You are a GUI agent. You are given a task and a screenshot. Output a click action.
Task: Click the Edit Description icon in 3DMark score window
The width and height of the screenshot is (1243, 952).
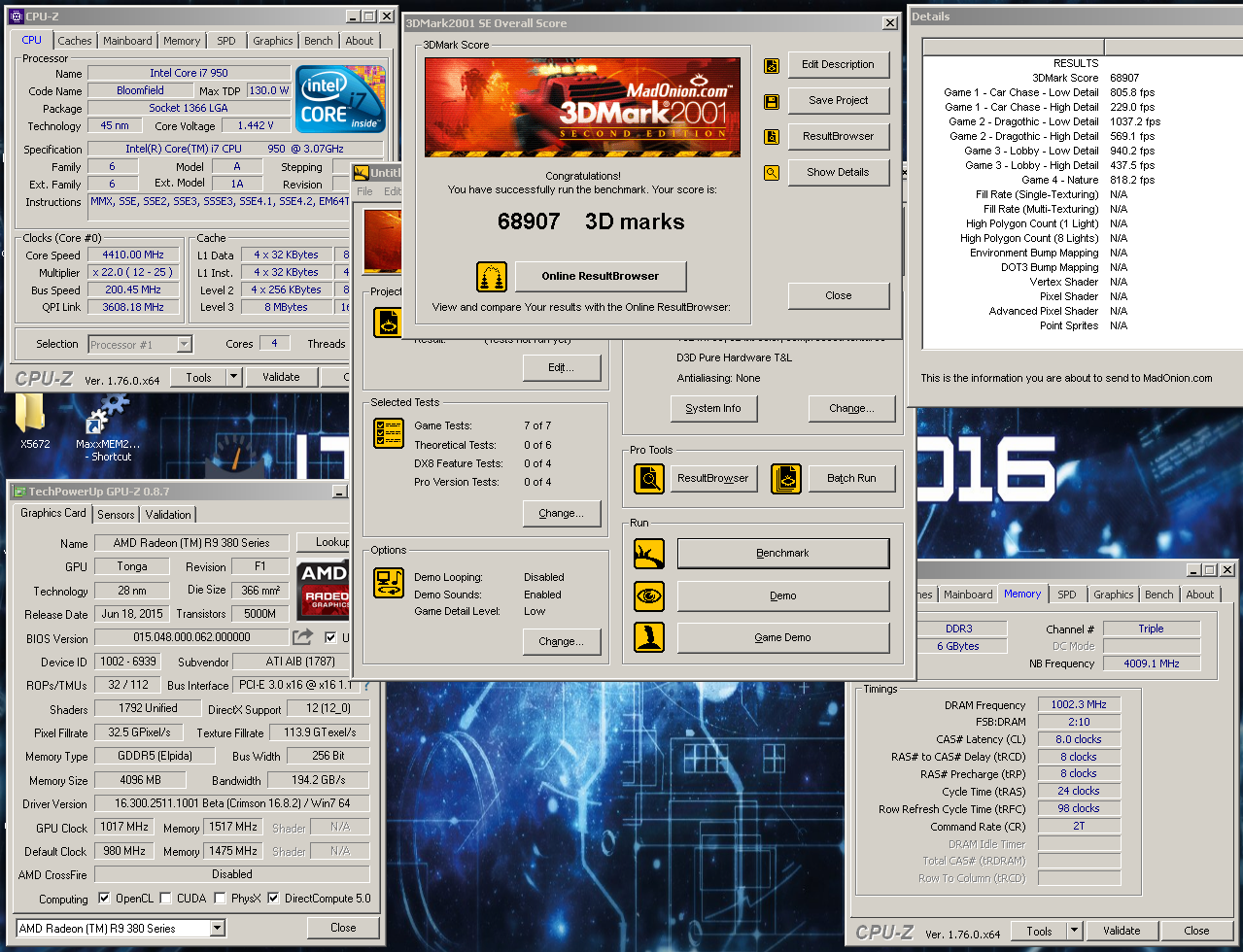[x=772, y=66]
